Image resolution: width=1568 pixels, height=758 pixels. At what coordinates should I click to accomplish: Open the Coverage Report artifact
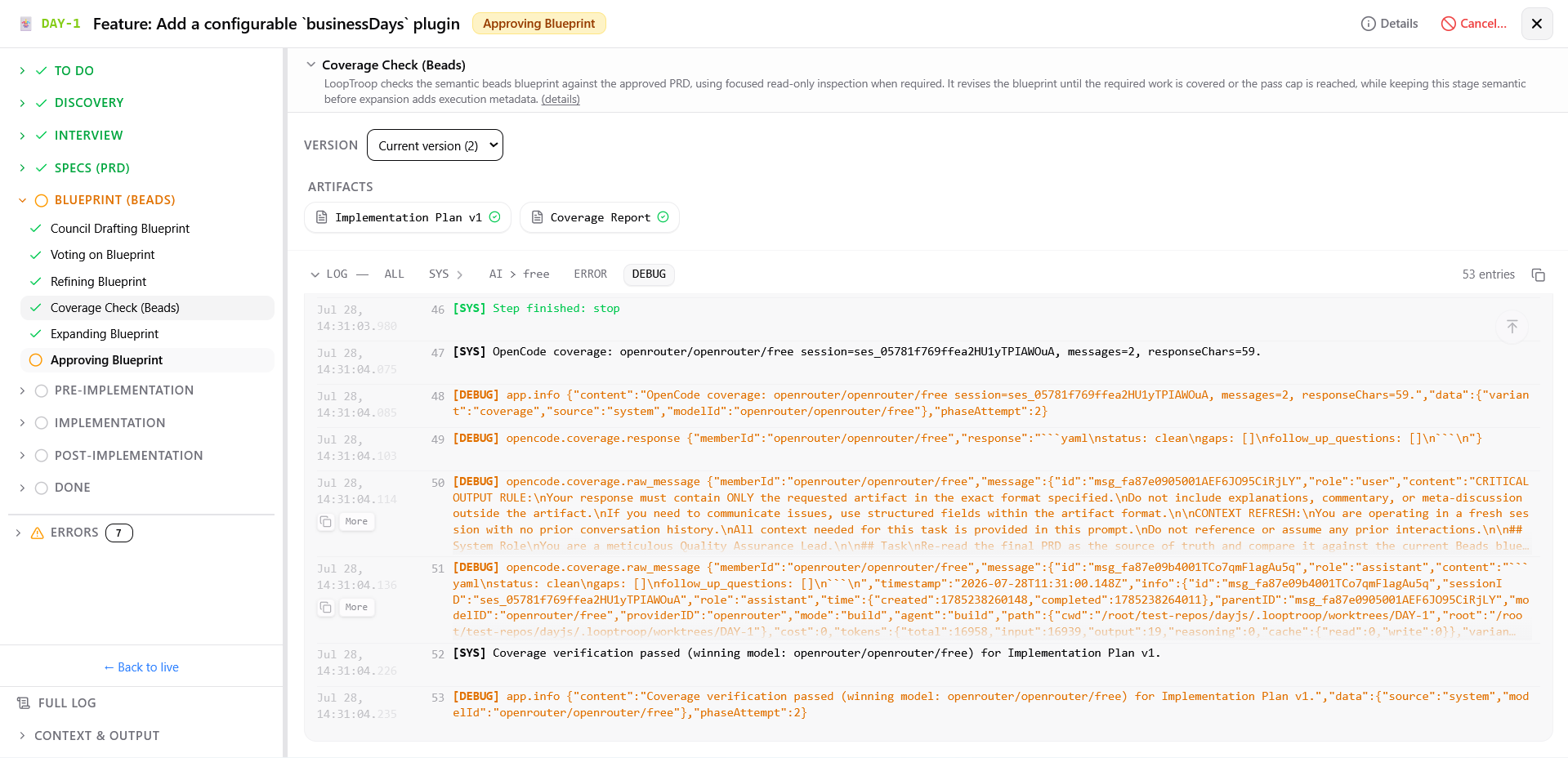600,217
